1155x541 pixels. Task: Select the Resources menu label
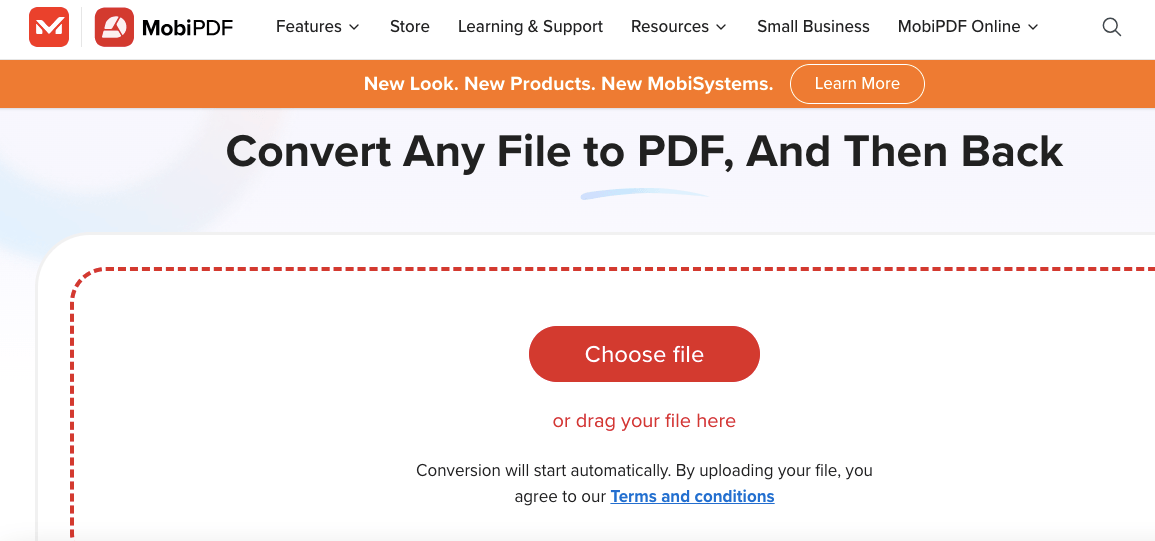tap(670, 27)
